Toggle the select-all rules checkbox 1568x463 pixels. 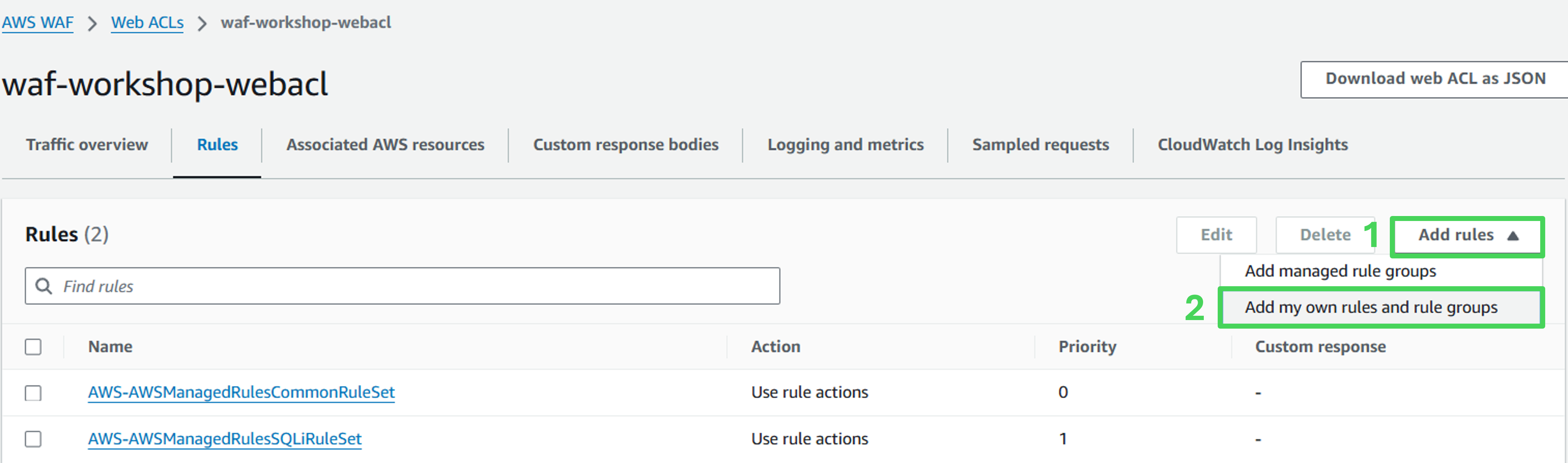coord(33,347)
